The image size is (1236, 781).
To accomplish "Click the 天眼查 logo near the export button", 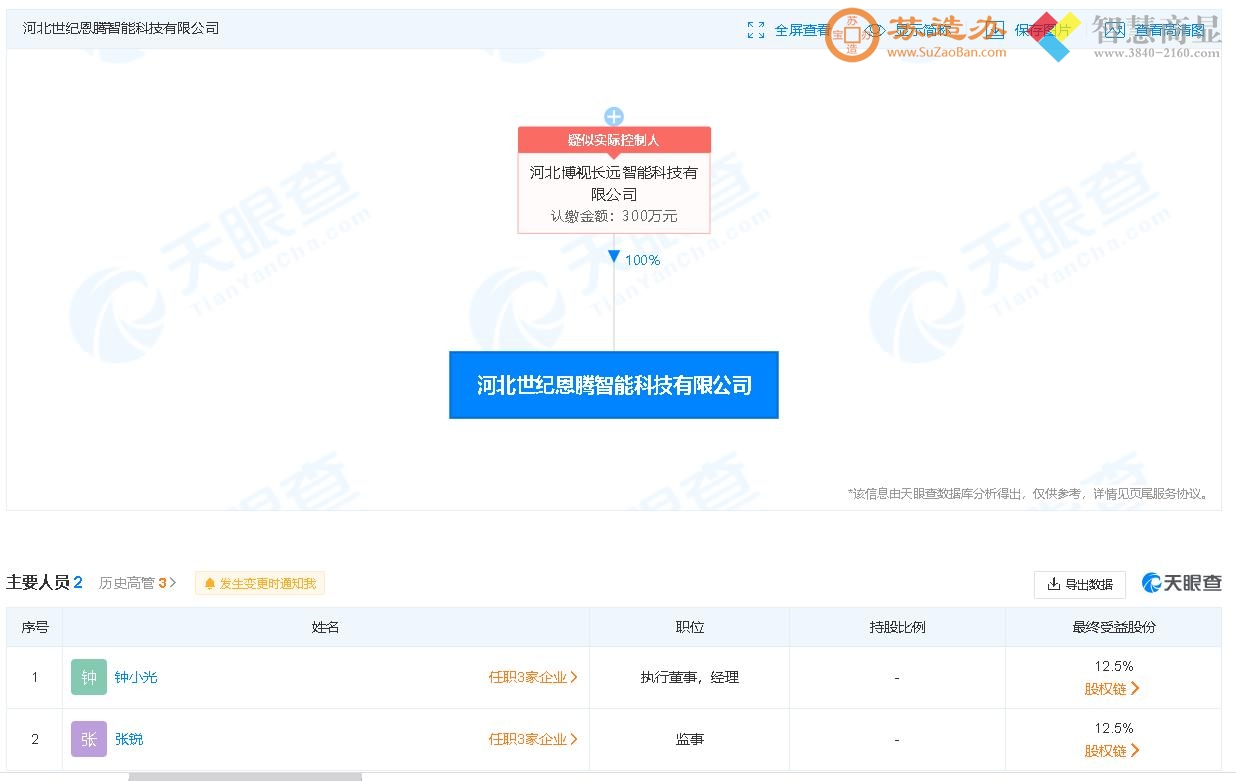I will 1182,583.
